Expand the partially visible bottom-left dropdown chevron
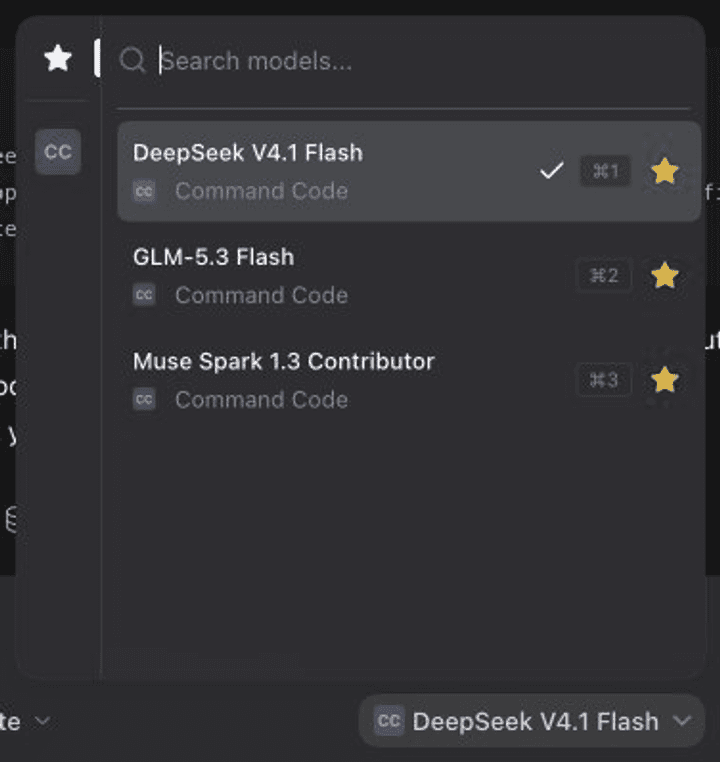Viewport: 720px width, 762px height. point(43,721)
